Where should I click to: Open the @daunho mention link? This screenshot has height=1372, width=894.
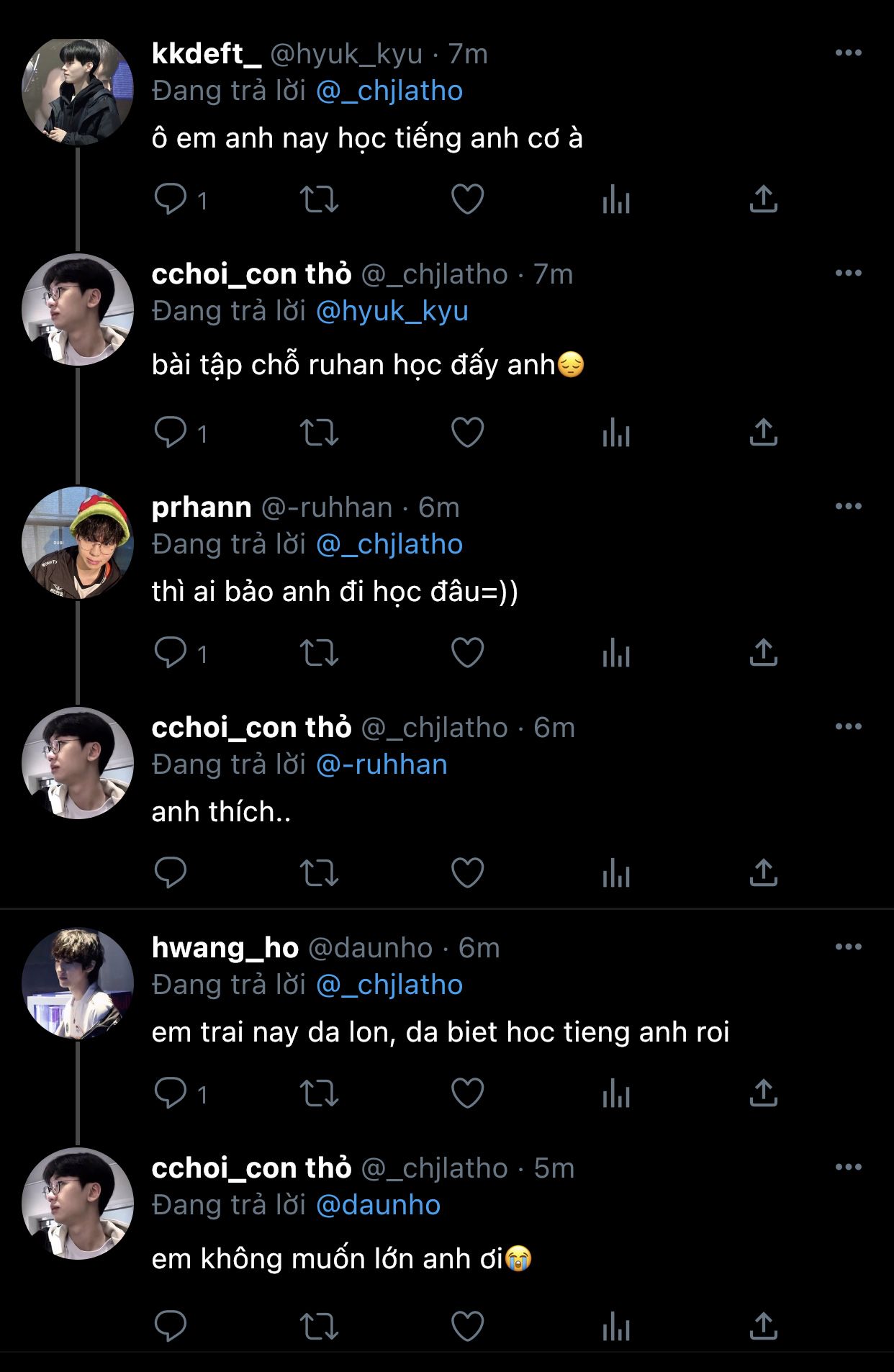[x=379, y=1205]
